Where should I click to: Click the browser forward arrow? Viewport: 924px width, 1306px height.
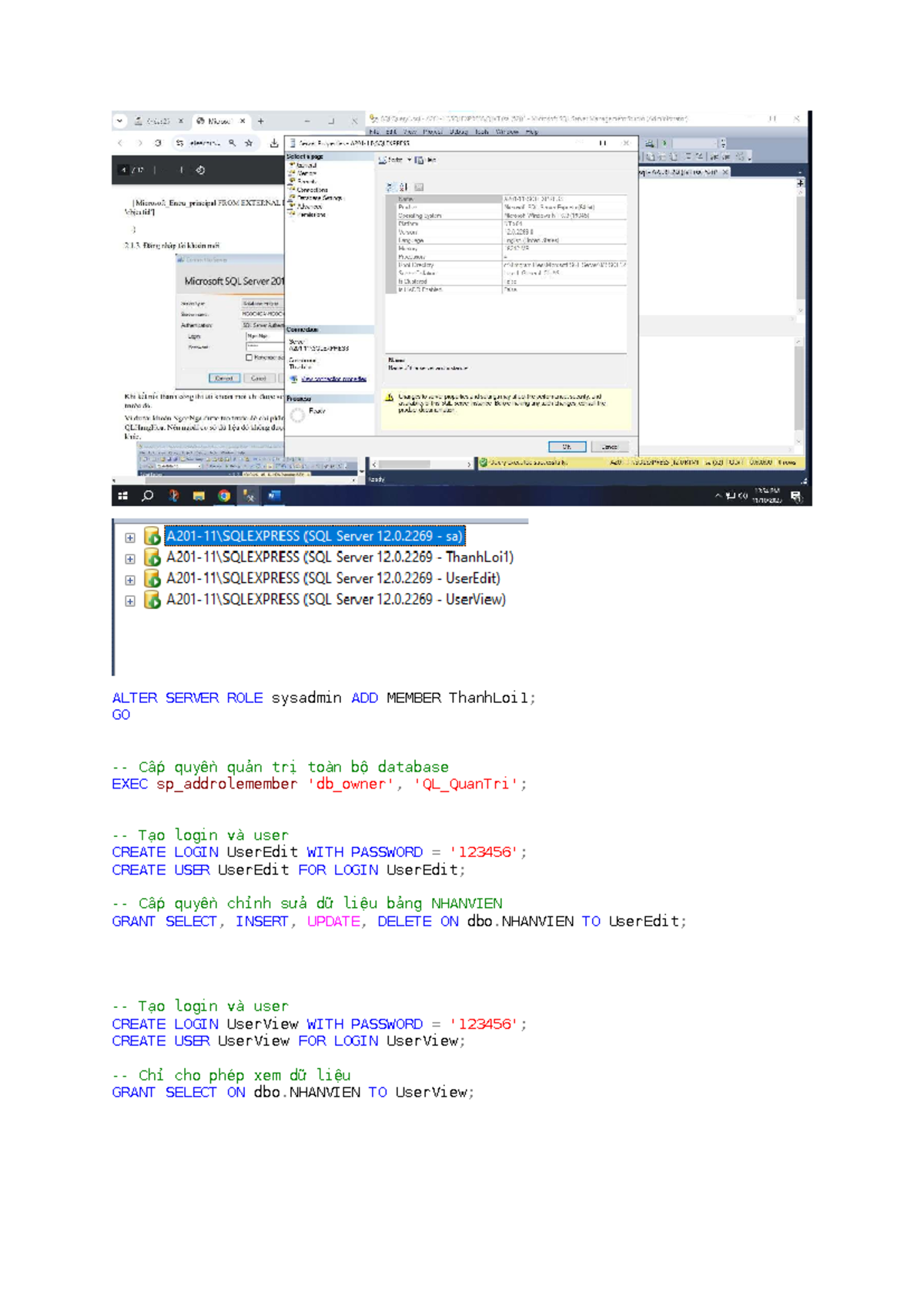(139, 143)
